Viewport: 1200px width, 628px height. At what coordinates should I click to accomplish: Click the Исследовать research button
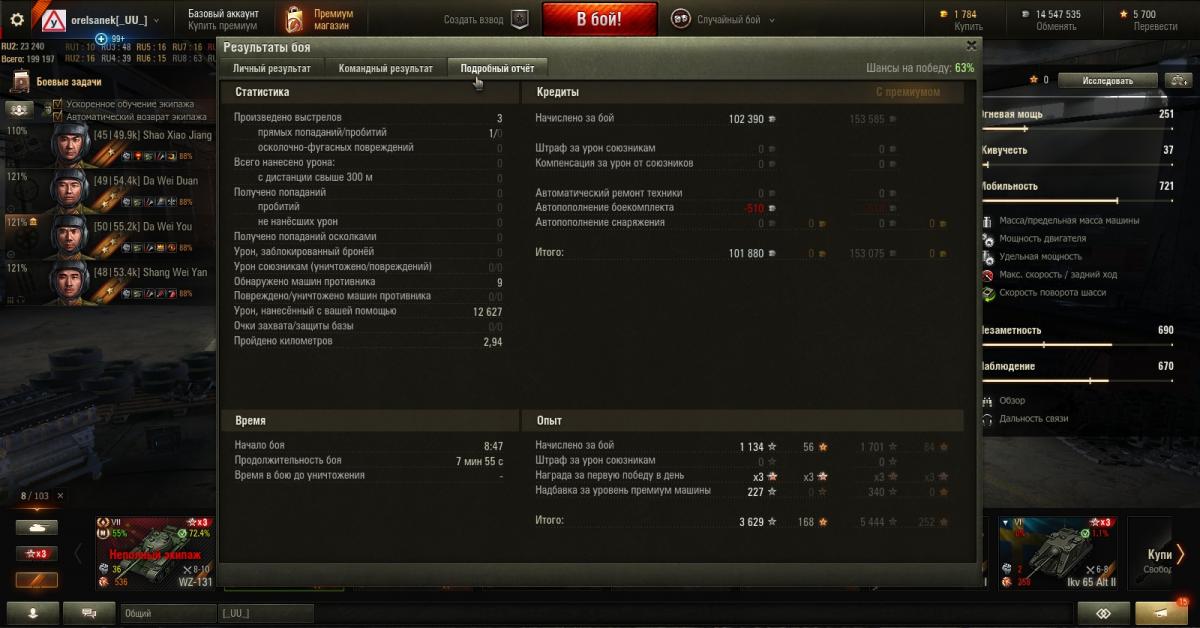click(x=1108, y=81)
